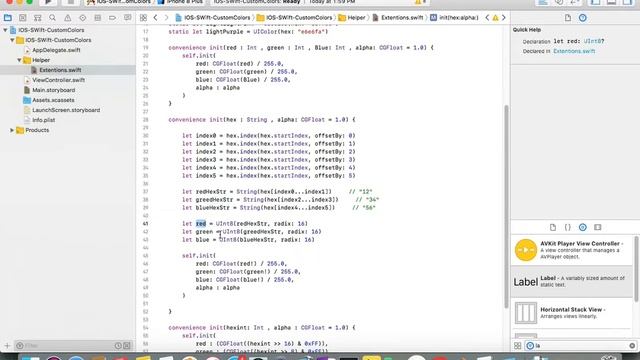Image resolution: width=640 pixels, height=360 pixels.
Task: Open init(hex:alpha:) breadcrumb symbol menu
Action: [454, 18]
